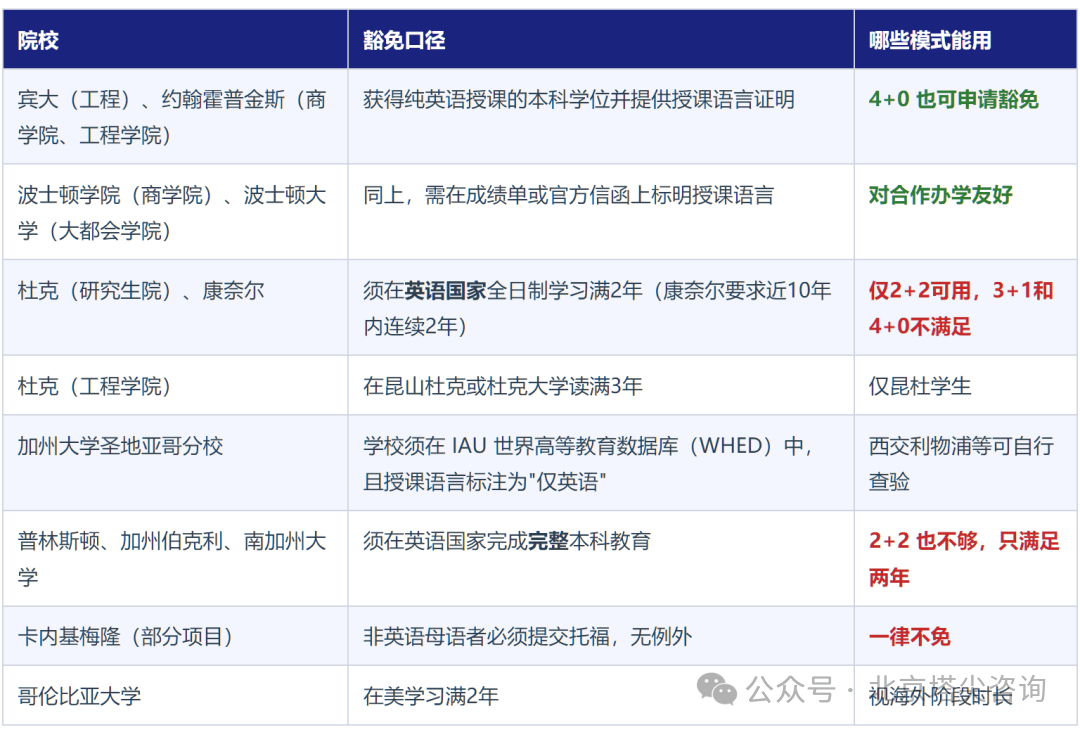This screenshot has width=1080, height=732.
Task: Click the 仅昆杜学生 cell
Action: 965,386
